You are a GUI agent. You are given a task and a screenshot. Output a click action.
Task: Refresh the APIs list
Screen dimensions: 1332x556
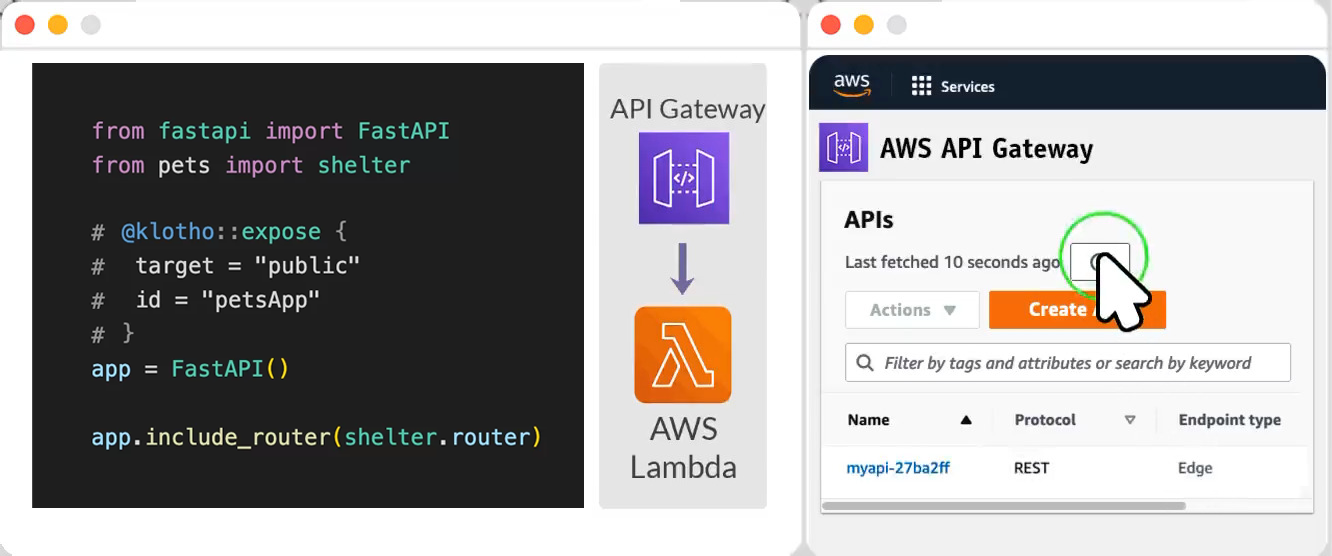tap(1100, 262)
